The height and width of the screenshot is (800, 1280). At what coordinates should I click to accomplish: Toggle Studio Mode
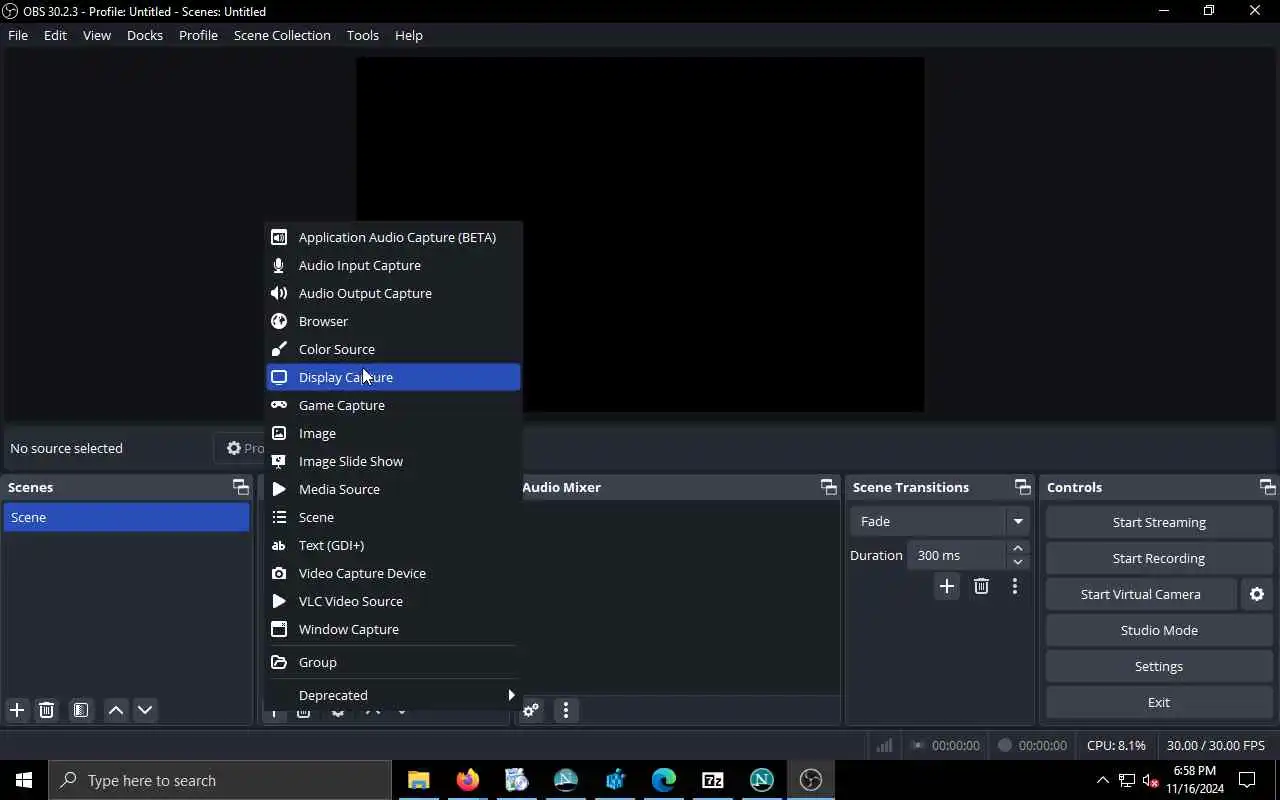click(1159, 630)
